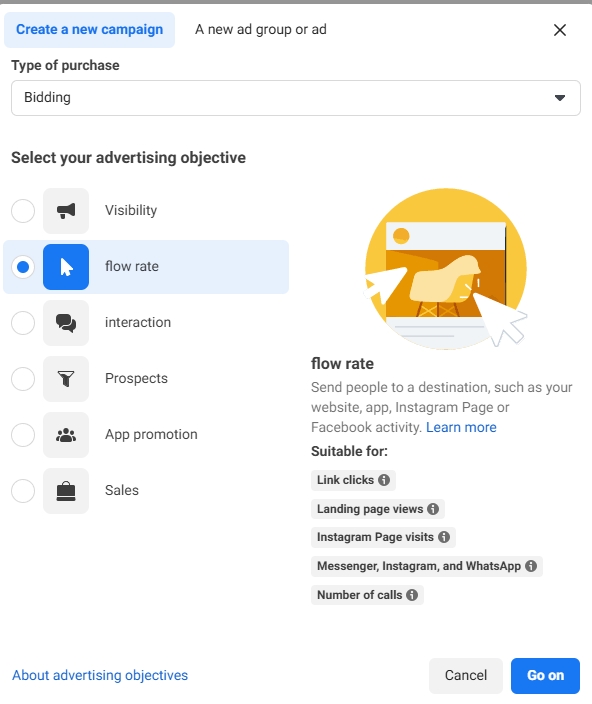Switch to A new ad group or ad tab
Viewport: 592px width, 704px height.
(x=261, y=30)
